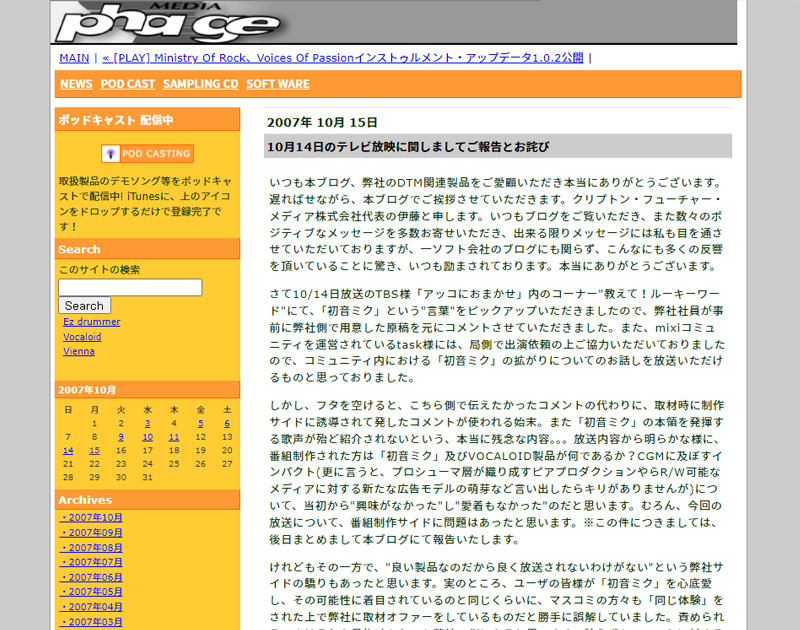Open calendar date 6
This screenshot has height=630, width=800.
pos(227,423)
